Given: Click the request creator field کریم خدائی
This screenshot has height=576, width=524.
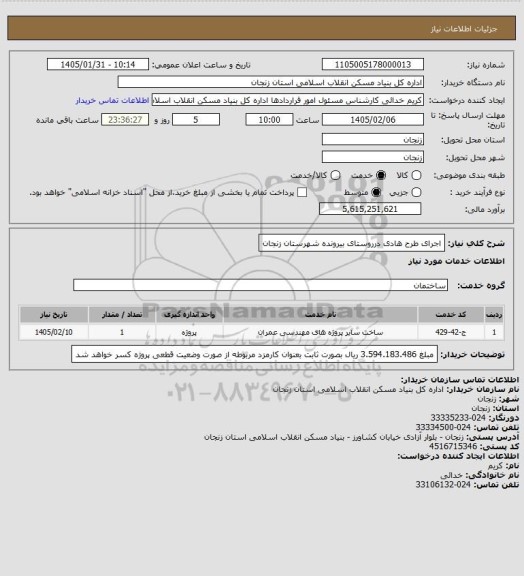Looking at the screenshot, I should [287, 100].
